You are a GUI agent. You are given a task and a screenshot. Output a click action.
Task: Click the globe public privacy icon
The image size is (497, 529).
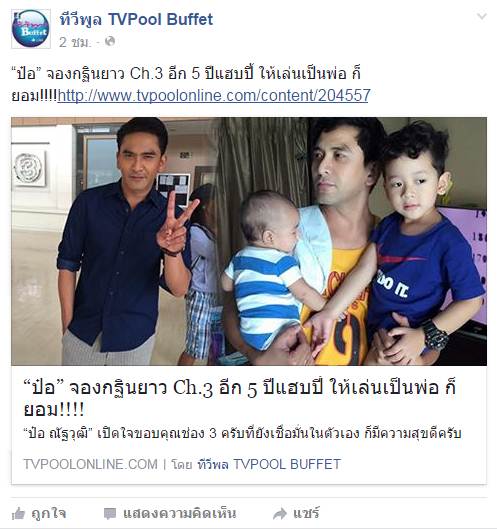(110, 41)
